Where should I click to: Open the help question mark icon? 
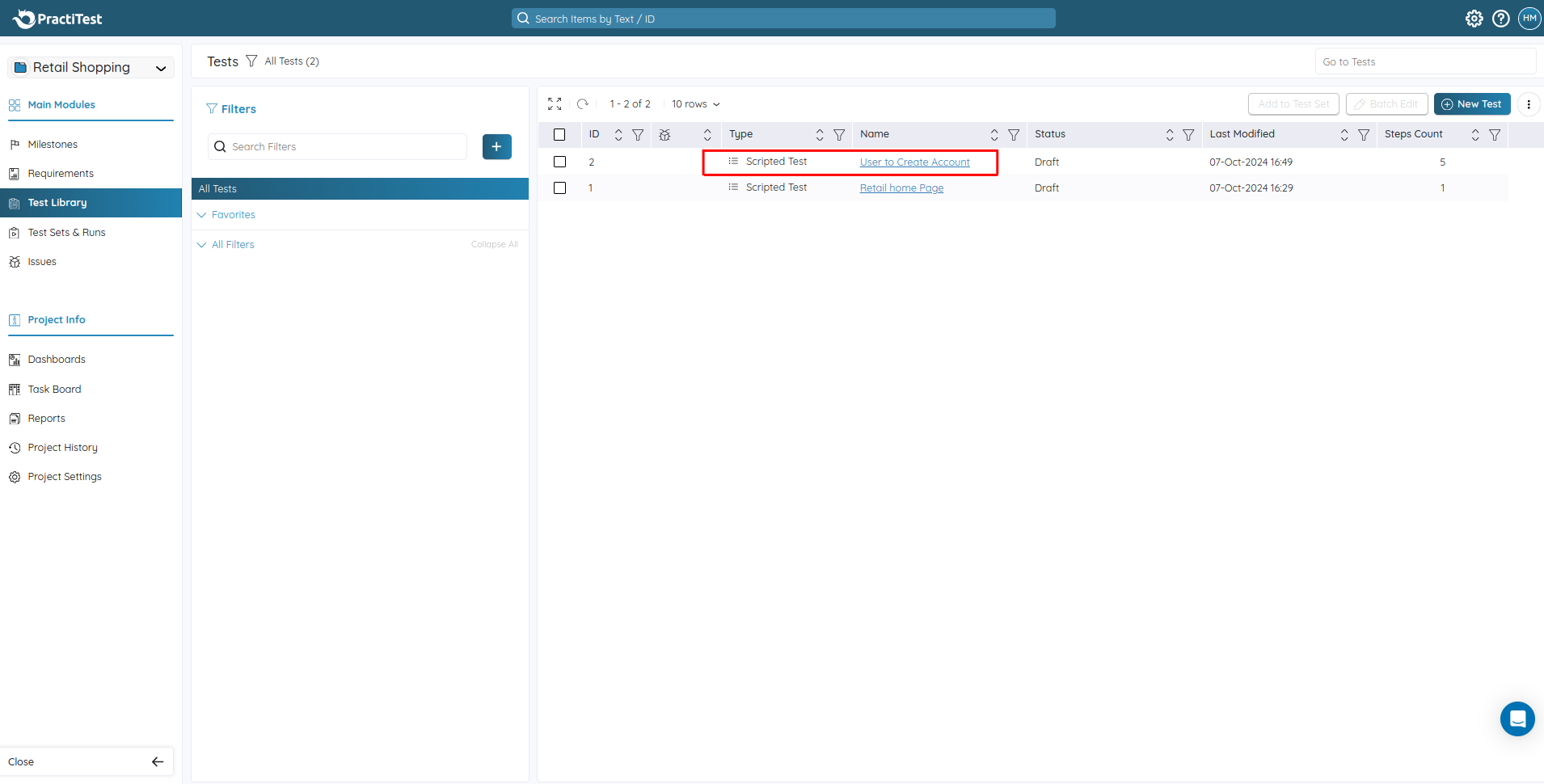[1500, 19]
